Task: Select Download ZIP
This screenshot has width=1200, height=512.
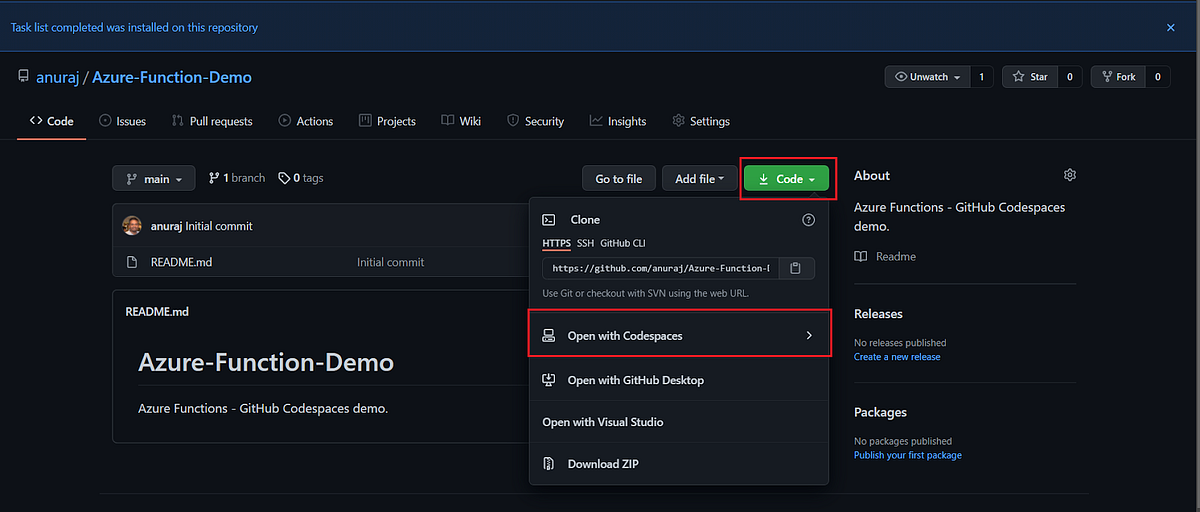Action: (x=679, y=464)
